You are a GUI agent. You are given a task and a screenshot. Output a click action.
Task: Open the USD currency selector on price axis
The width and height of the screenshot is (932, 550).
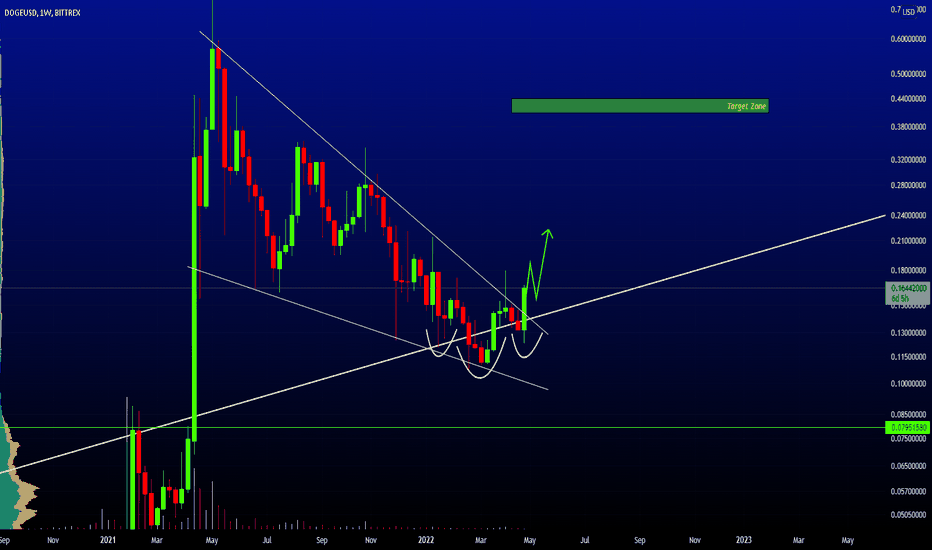[x=908, y=12]
